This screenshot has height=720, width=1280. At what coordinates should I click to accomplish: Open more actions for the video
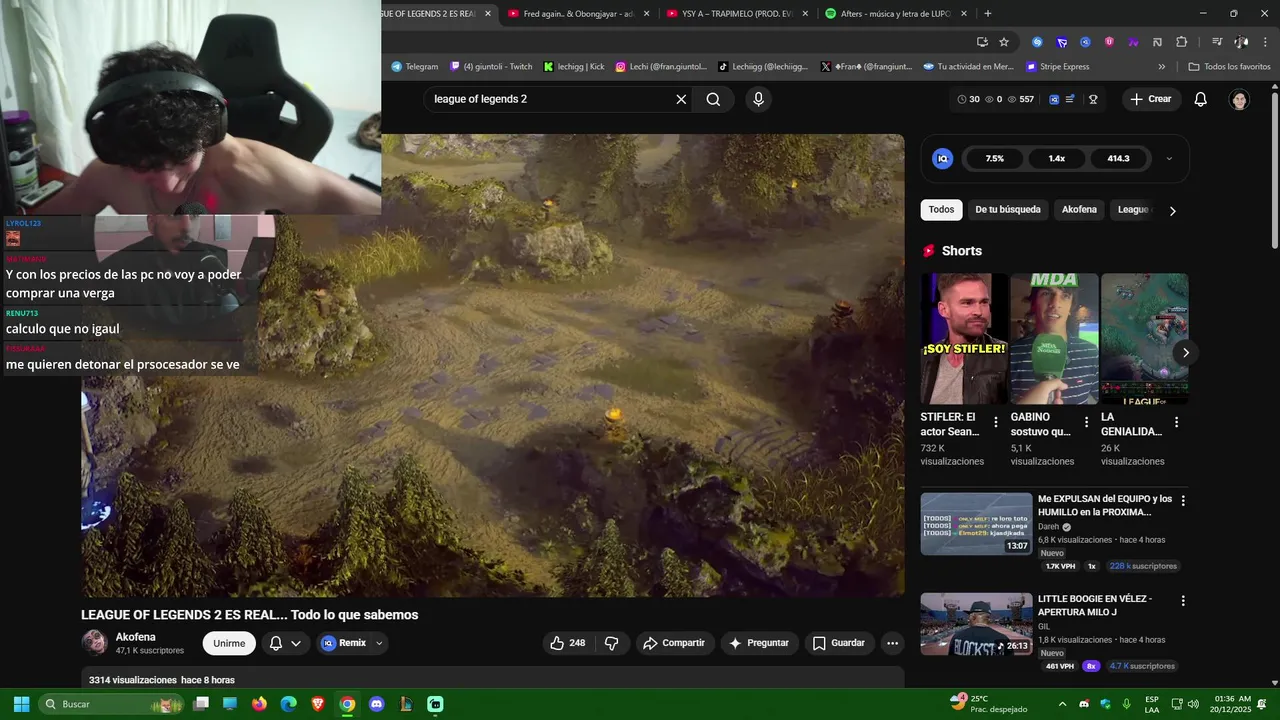pyautogui.click(x=892, y=643)
